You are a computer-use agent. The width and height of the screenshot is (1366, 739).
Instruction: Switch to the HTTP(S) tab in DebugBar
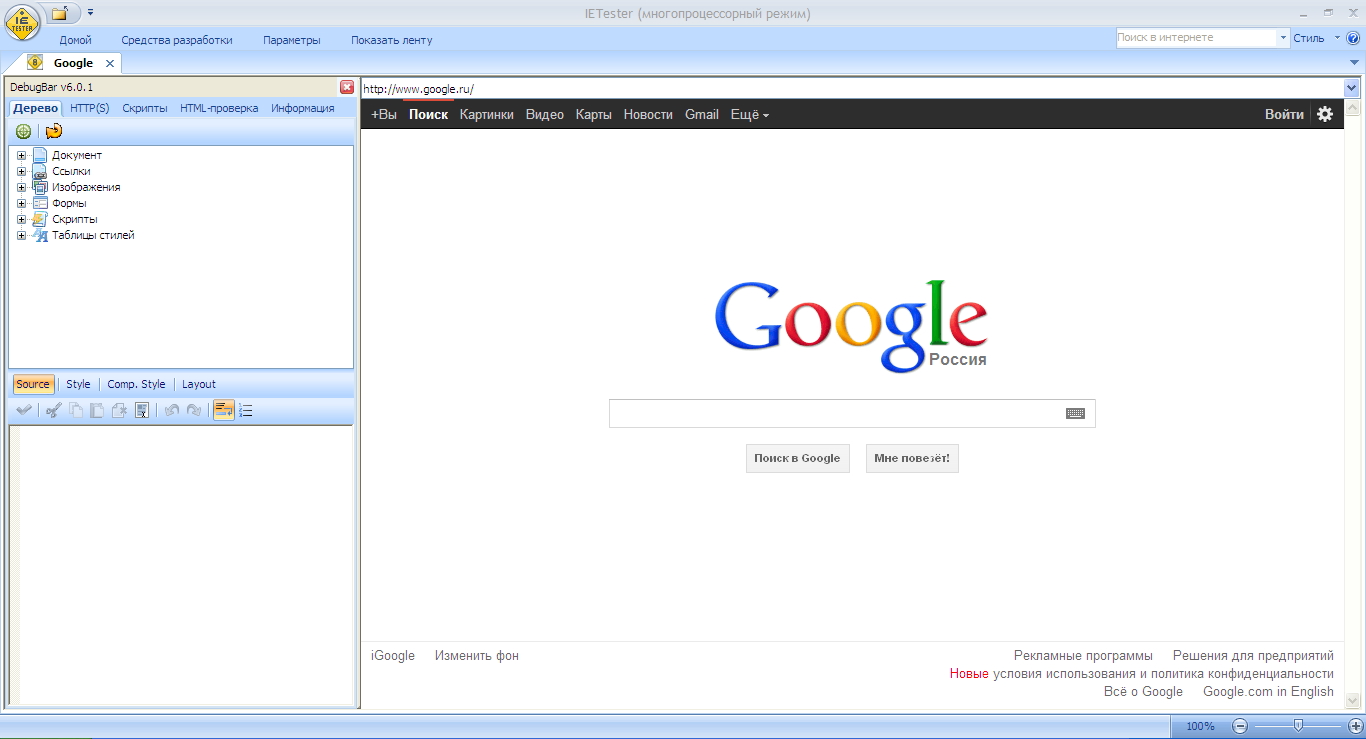[x=90, y=108]
